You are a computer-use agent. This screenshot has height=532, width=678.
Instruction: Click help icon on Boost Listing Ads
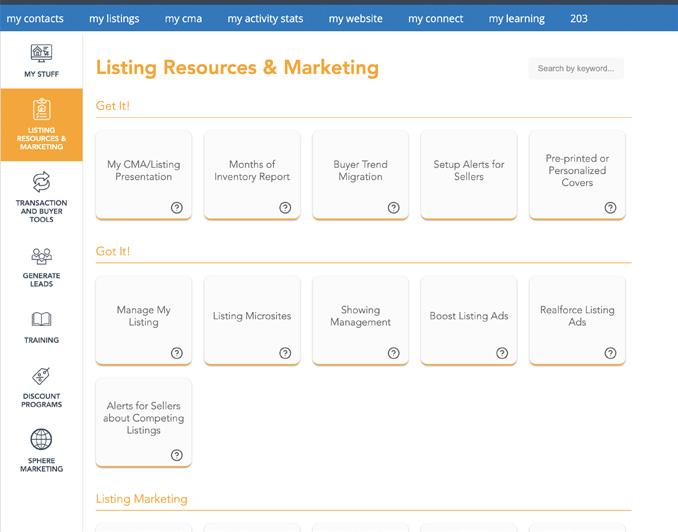(x=502, y=353)
